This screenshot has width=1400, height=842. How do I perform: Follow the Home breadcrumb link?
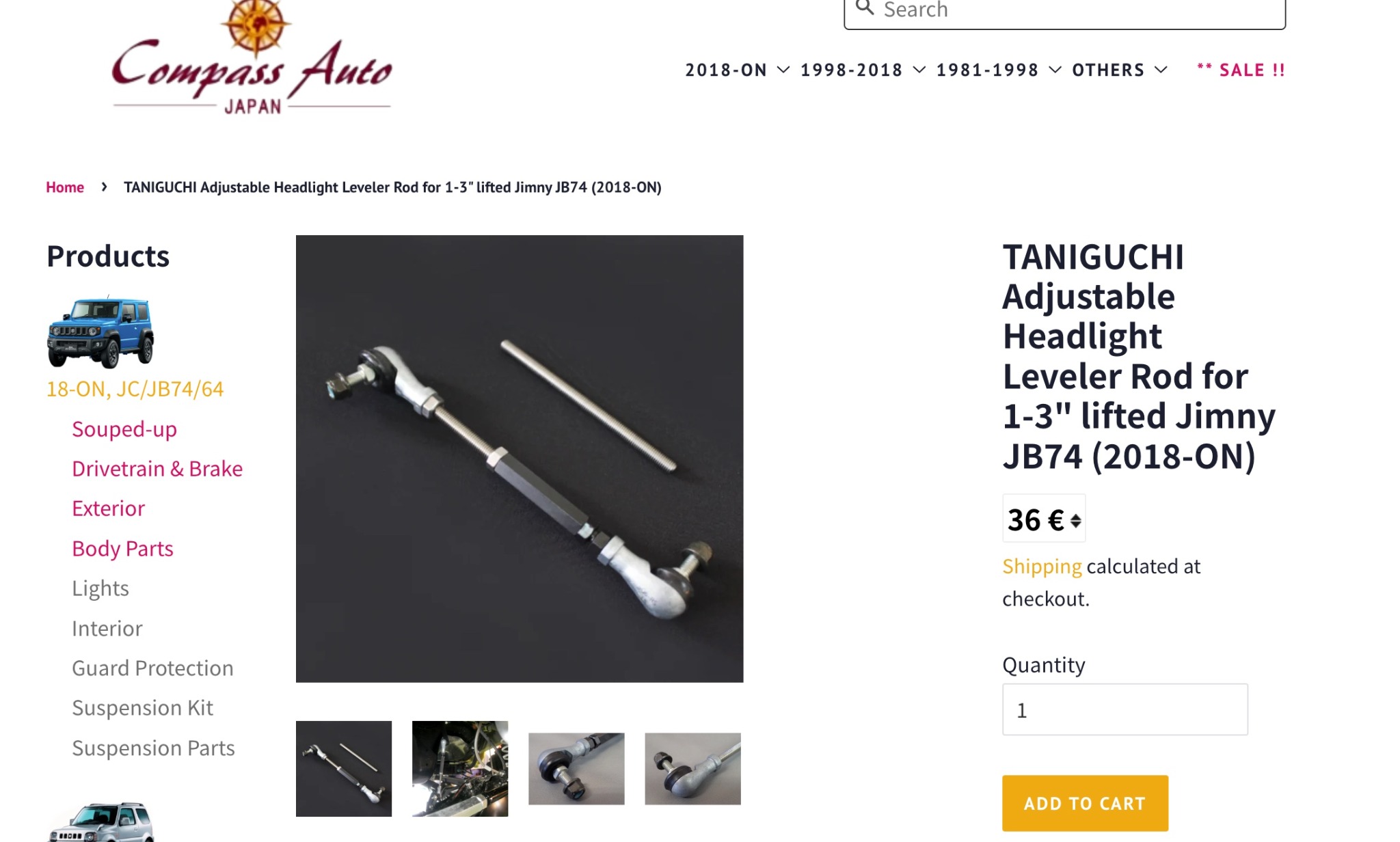pyautogui.click(x=65, y=187)
